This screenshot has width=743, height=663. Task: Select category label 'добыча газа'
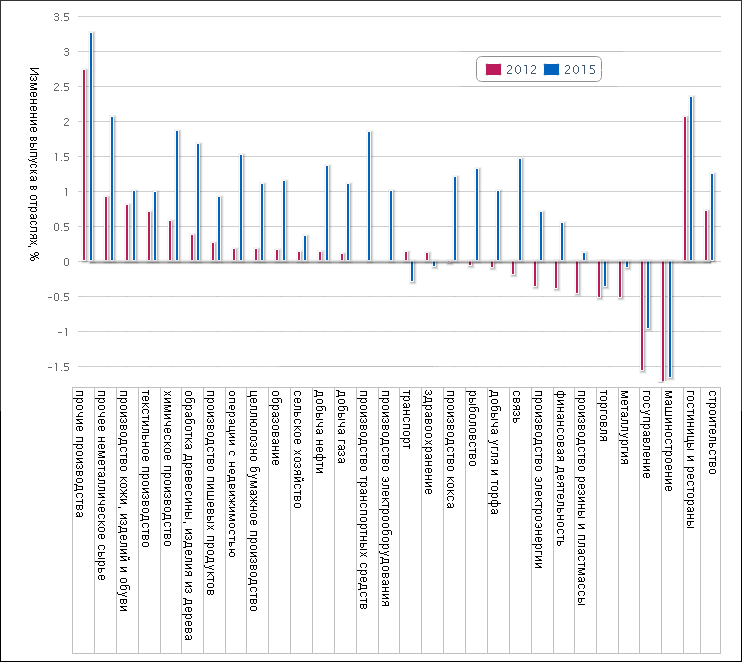point(342,427)
